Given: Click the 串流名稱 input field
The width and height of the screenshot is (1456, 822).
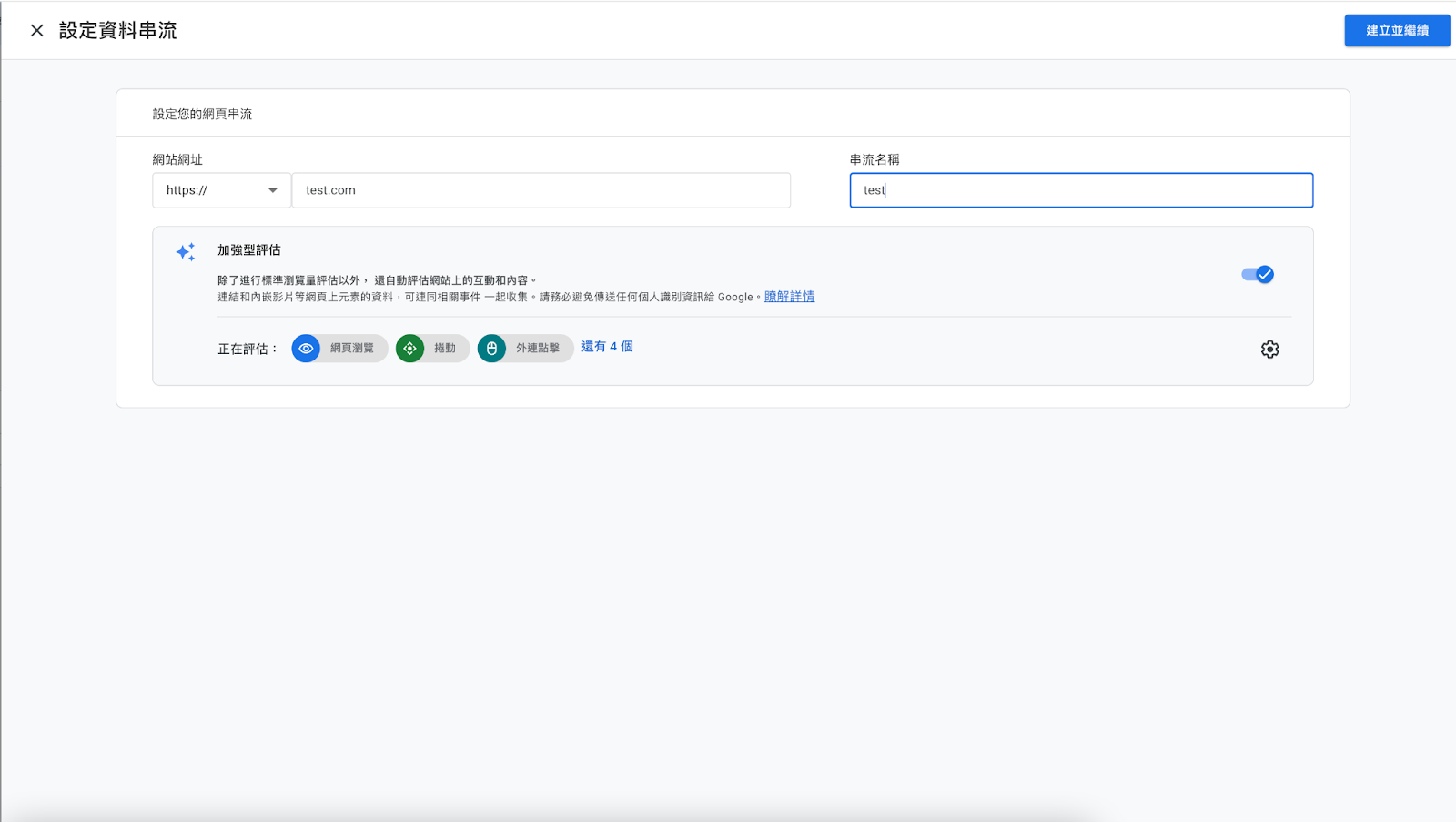Looking at the screenshot, I should point(1081,190).
